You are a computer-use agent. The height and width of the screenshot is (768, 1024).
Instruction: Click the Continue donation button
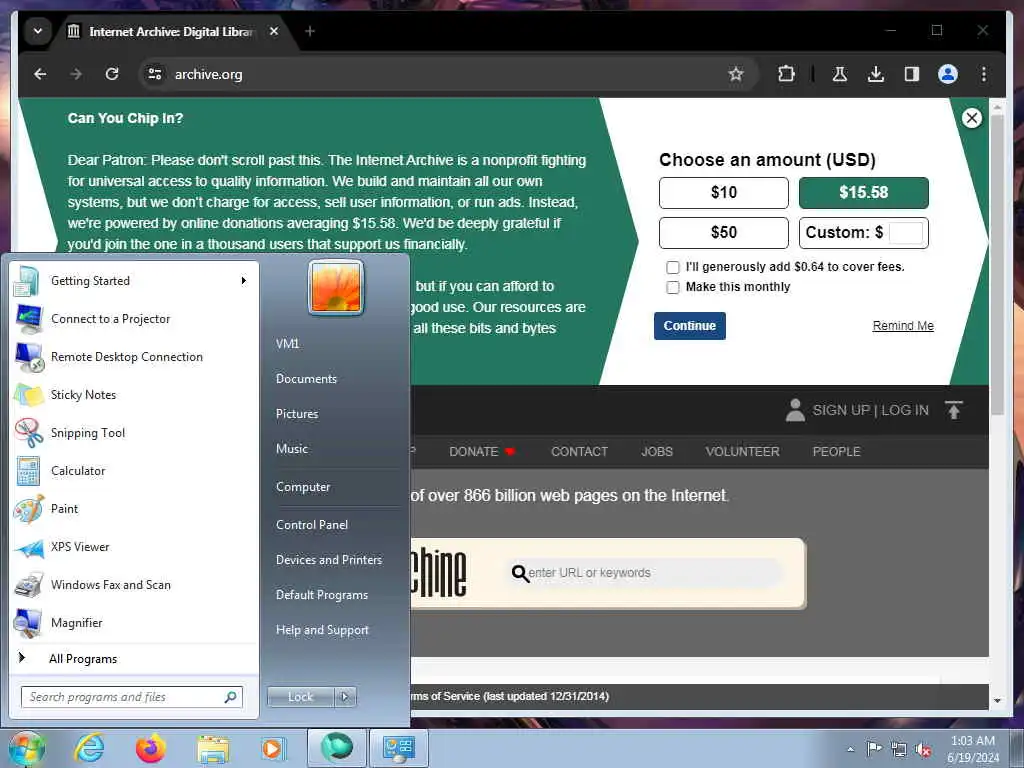click(x=690, y=326)
